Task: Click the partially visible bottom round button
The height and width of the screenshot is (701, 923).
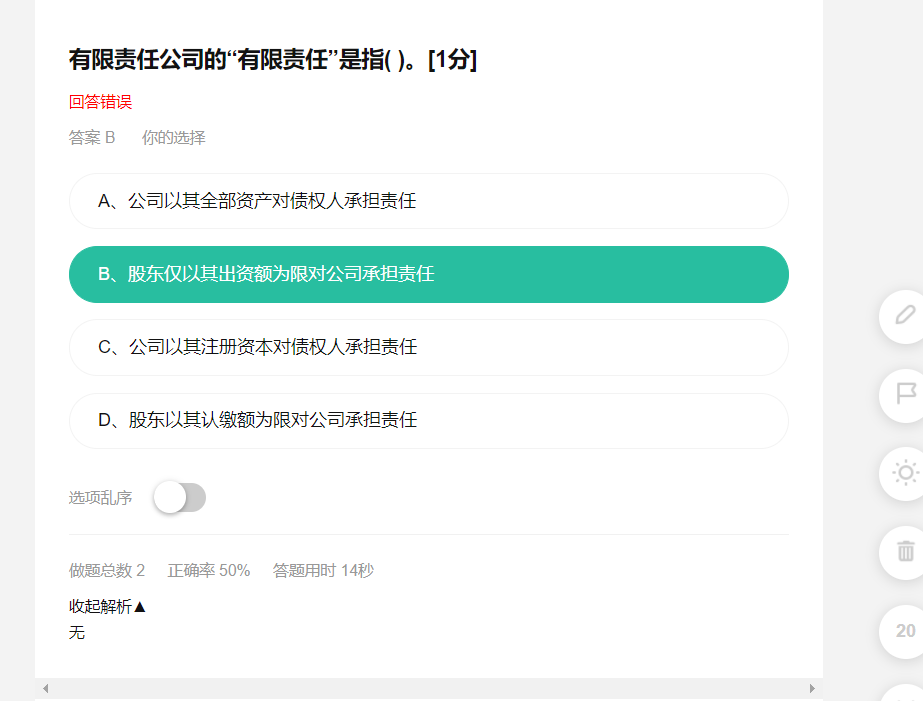Action: 904,693
